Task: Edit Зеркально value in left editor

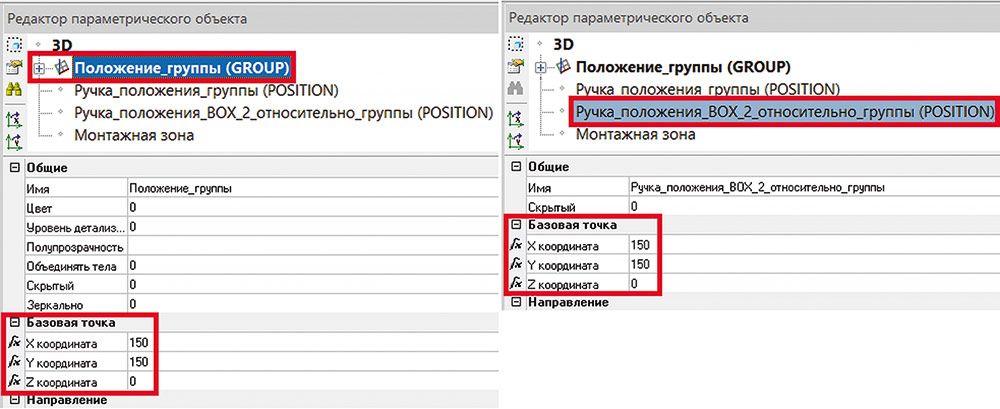Action: tap(311, 304)
